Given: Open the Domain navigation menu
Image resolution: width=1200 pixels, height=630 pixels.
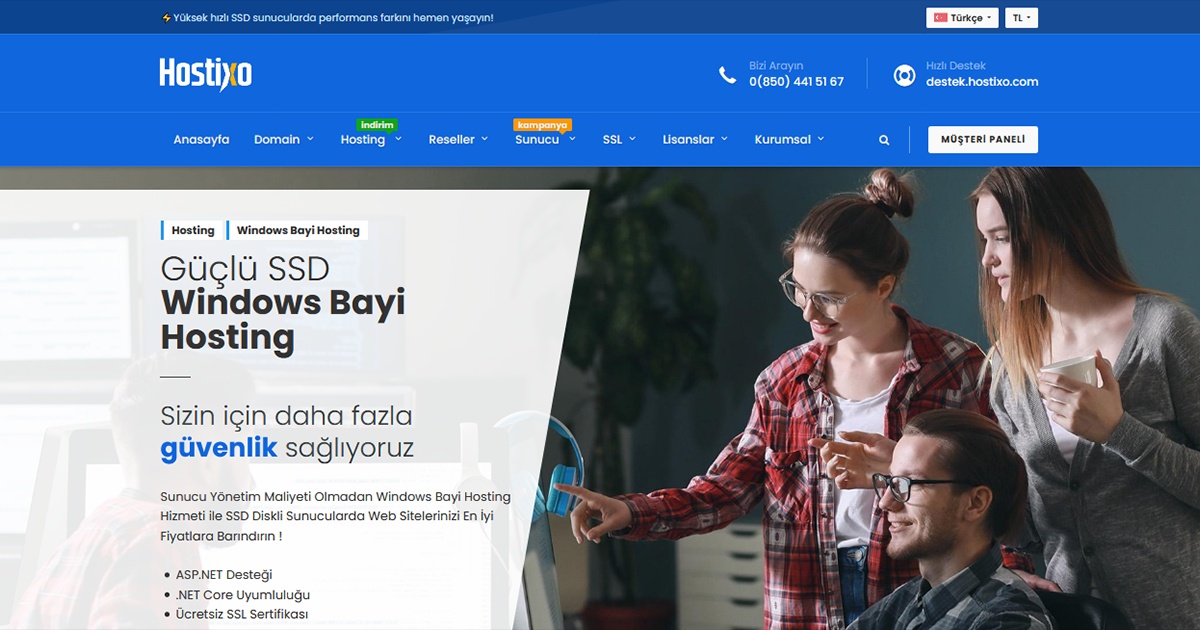Looking at the screenshot, I should point(277,139).
